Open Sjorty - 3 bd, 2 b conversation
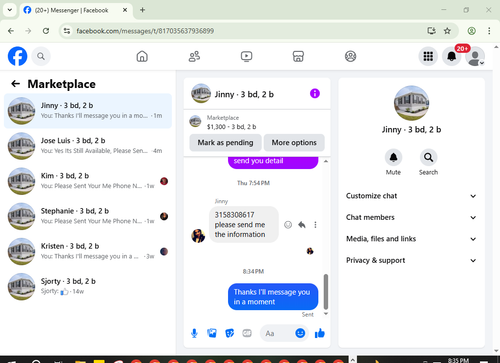500x363 pixels. pos(88,286)
